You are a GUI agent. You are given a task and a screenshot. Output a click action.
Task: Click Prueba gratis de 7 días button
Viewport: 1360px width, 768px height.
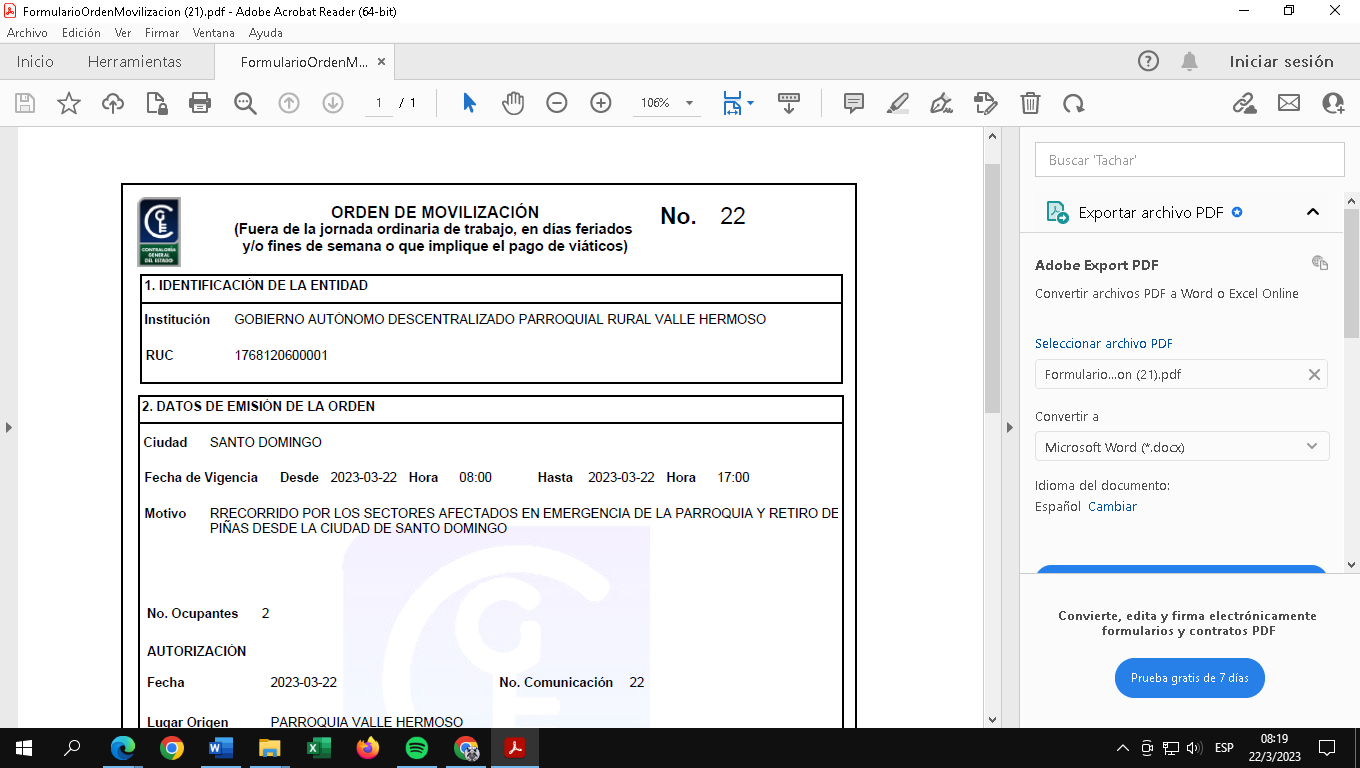pos(1189,678)
